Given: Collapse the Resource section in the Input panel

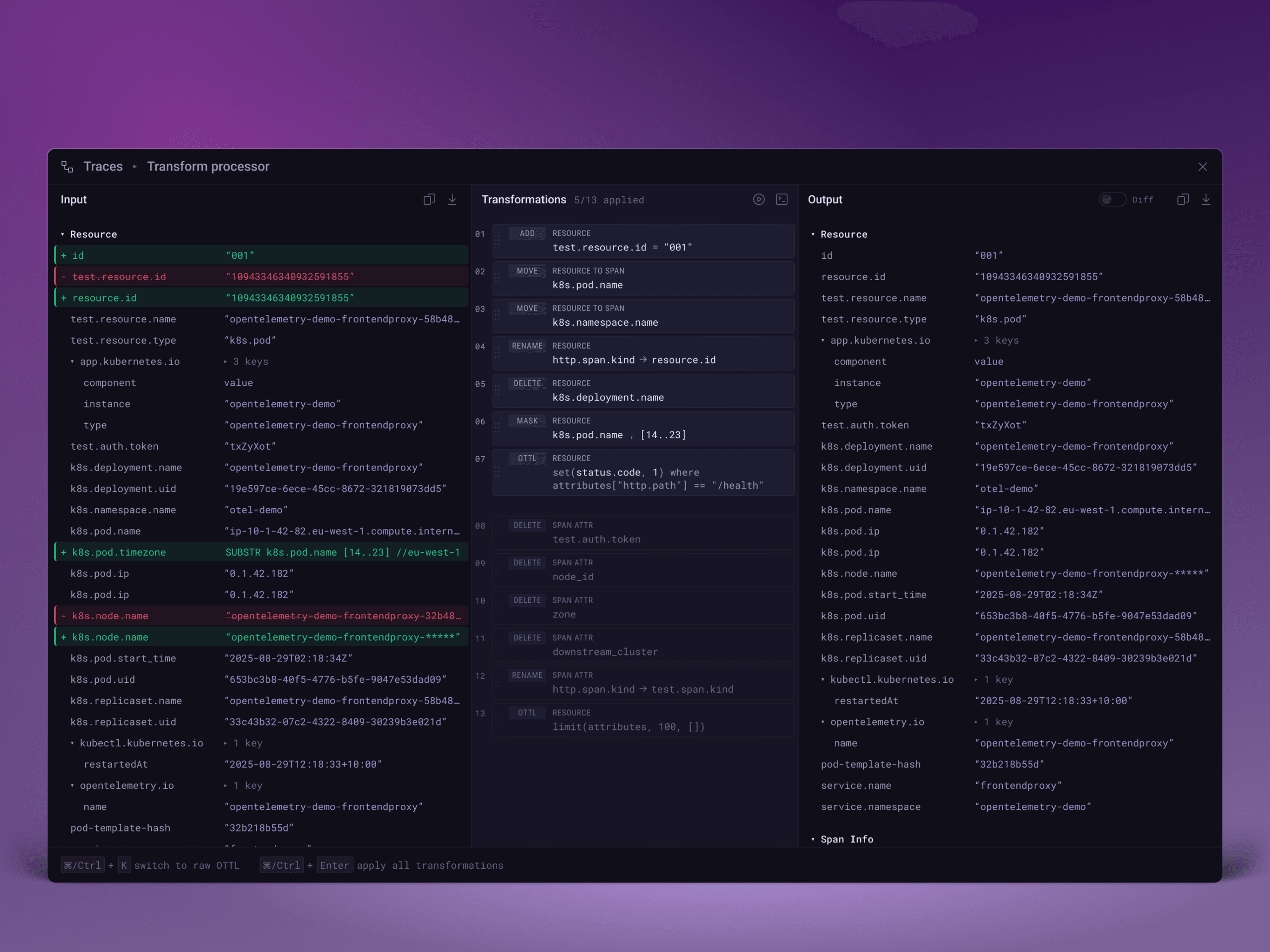Looking at the screenshot, I should 63,235.
